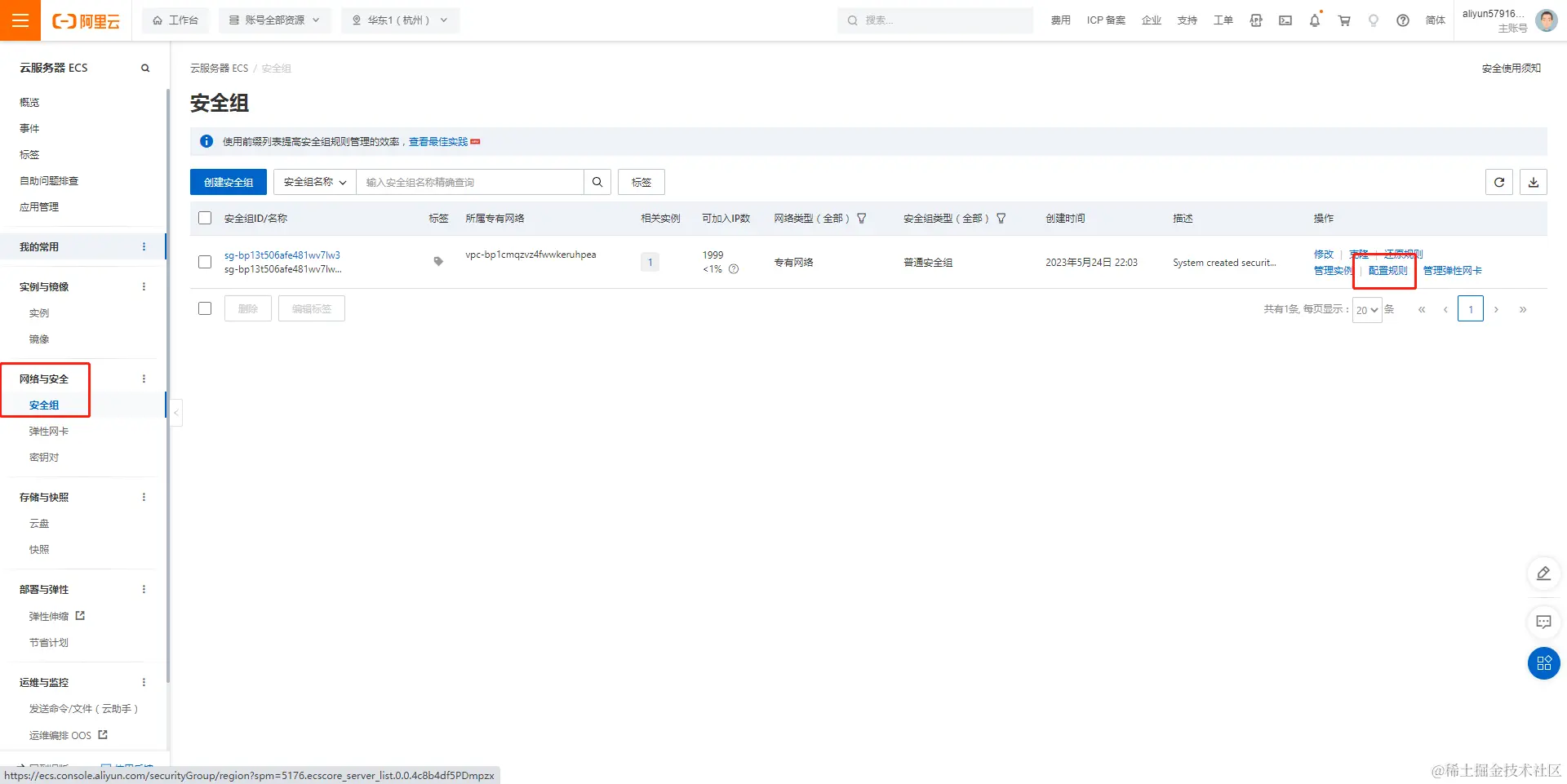Open the shopping cart
The image size is (1567, 784).
tap(1344, 20)
